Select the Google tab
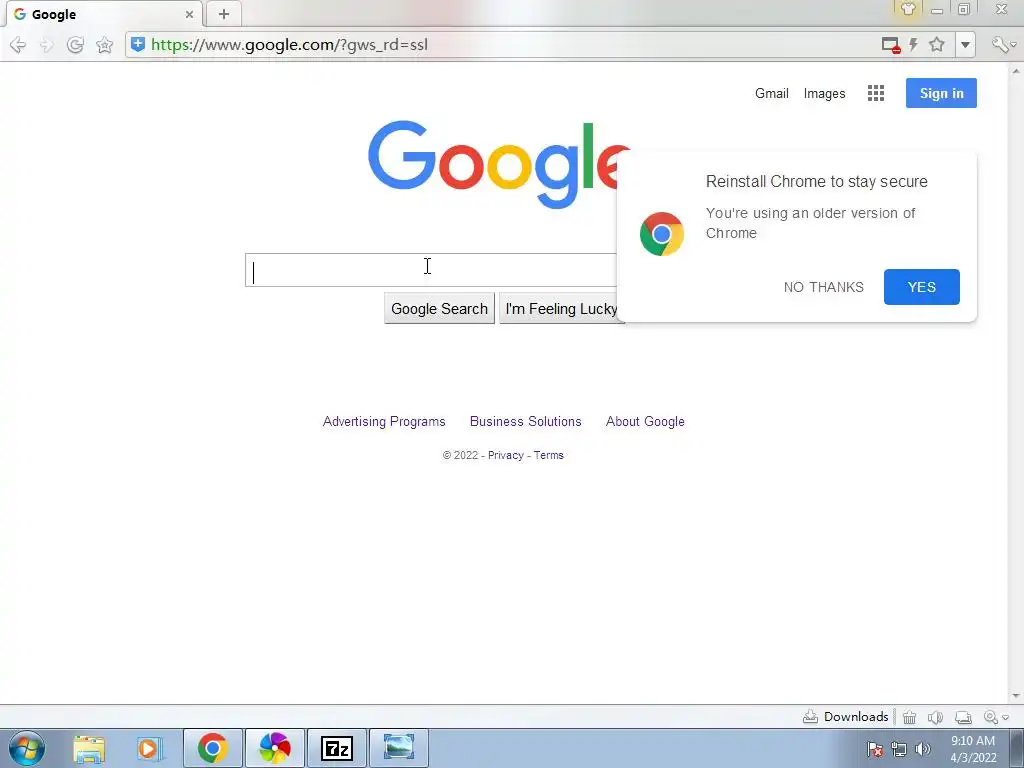The height and width of the screenshot is (768, 1024). (x=104, y=14)
